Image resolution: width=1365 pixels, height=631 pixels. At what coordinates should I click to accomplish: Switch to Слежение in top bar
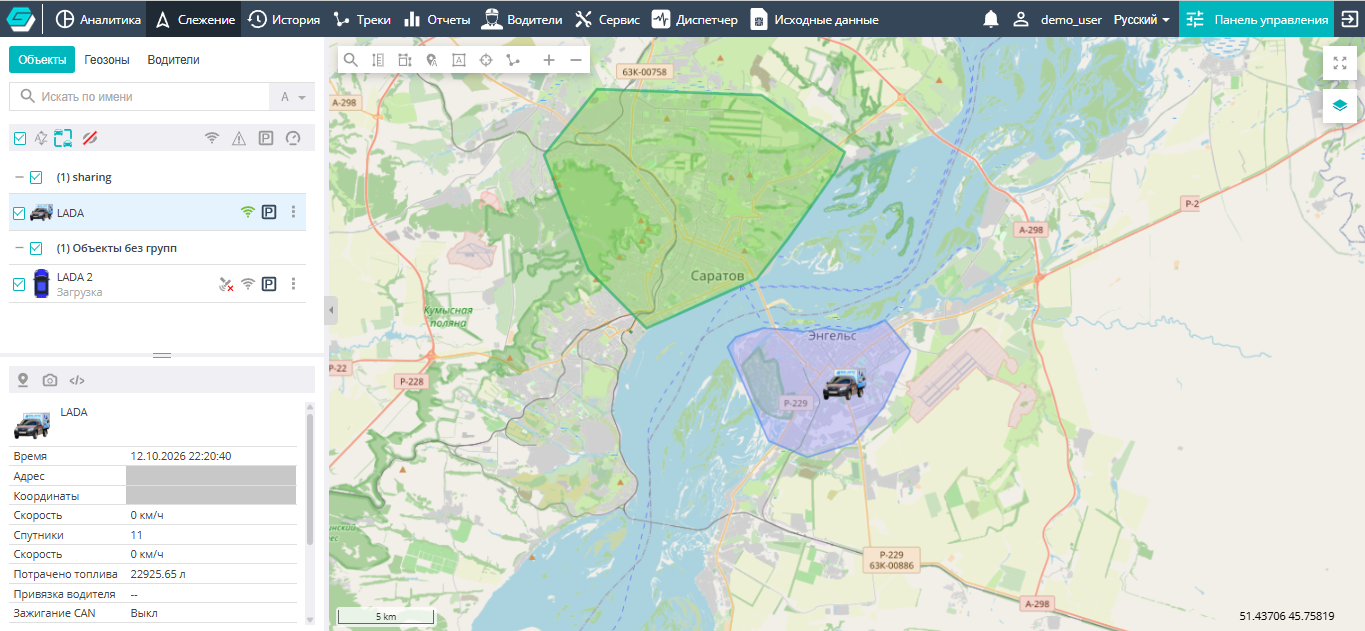195,19
